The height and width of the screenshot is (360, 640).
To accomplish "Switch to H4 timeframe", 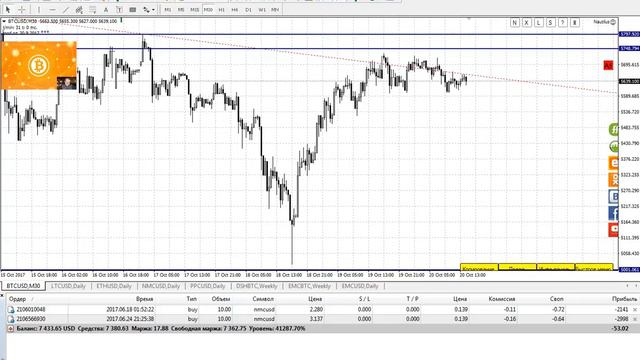I will tap(235, 9).
